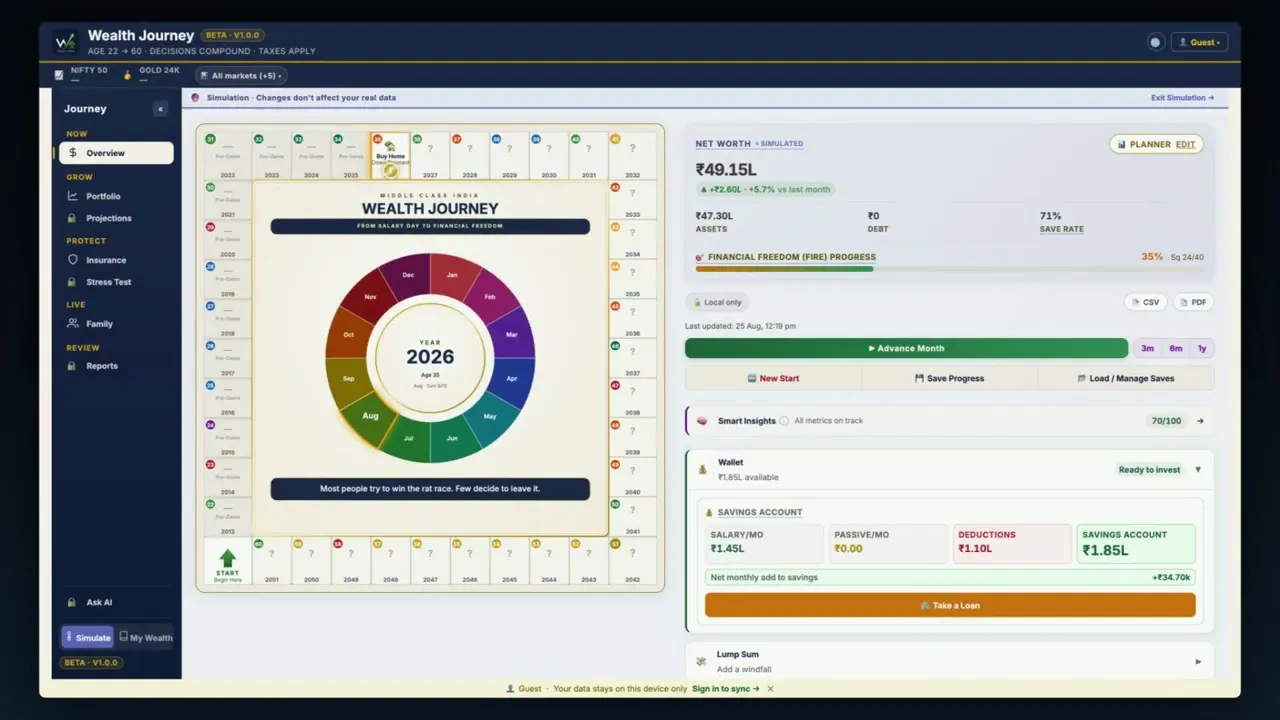Click the lock icon beside Reports
The image size is (1280, 720).
[x=73, y=366]
